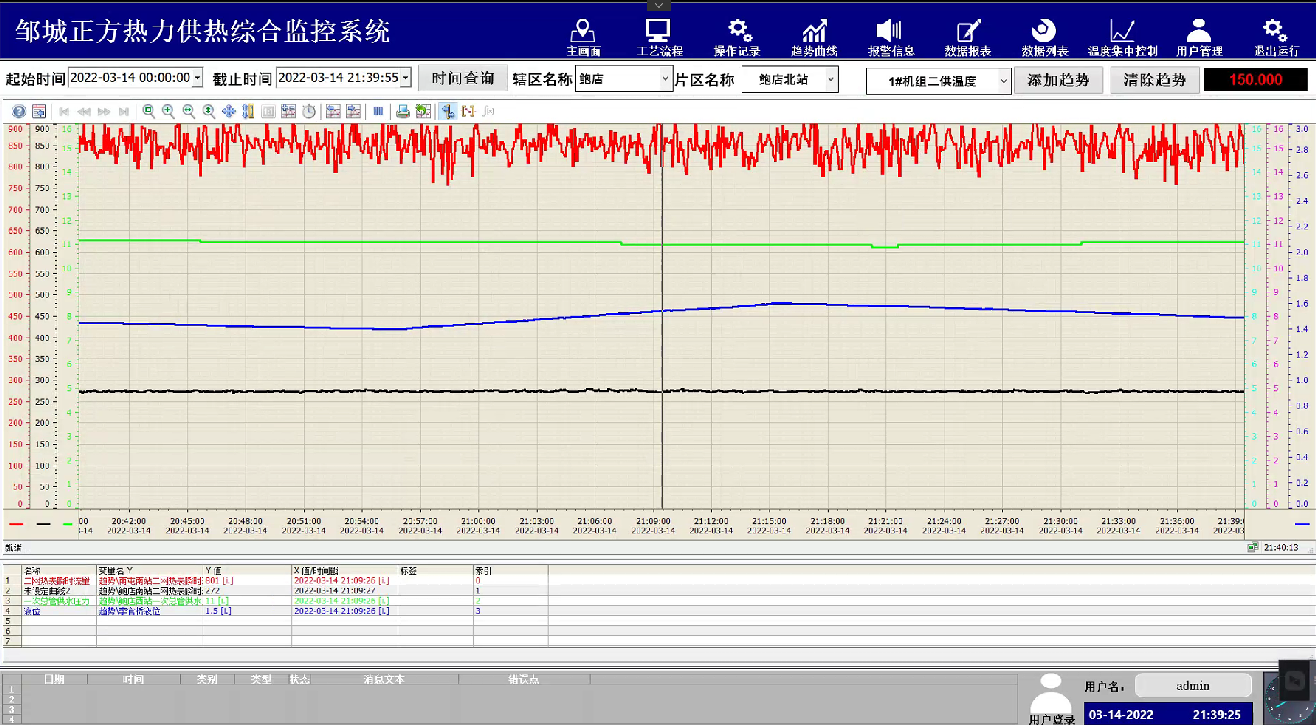The height and width of the screenshot is (725, 1316).
Task: Expand the 辖区名称 鲍店 dropdown
Action: (x=666, y=79)
